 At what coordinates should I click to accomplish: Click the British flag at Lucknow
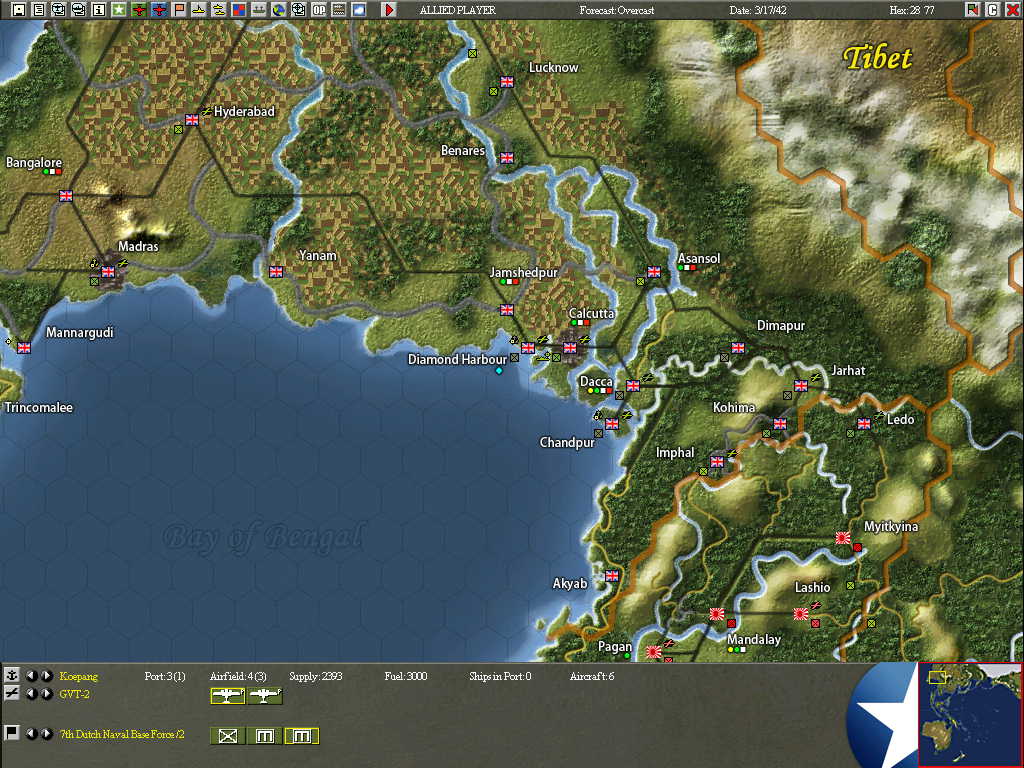click(507, 82)
